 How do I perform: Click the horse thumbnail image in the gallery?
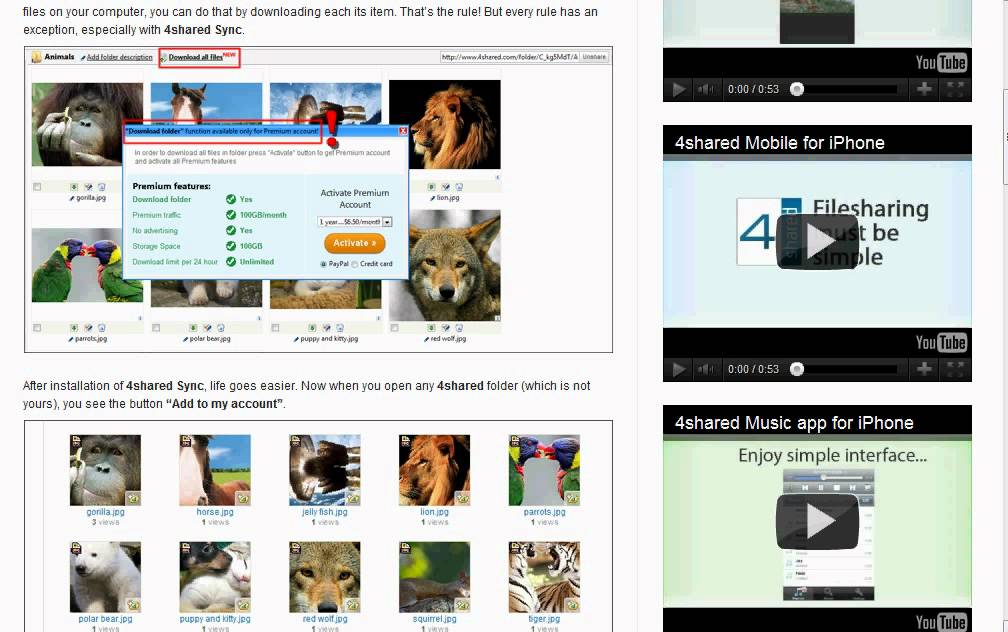click(x=215, y=470)
